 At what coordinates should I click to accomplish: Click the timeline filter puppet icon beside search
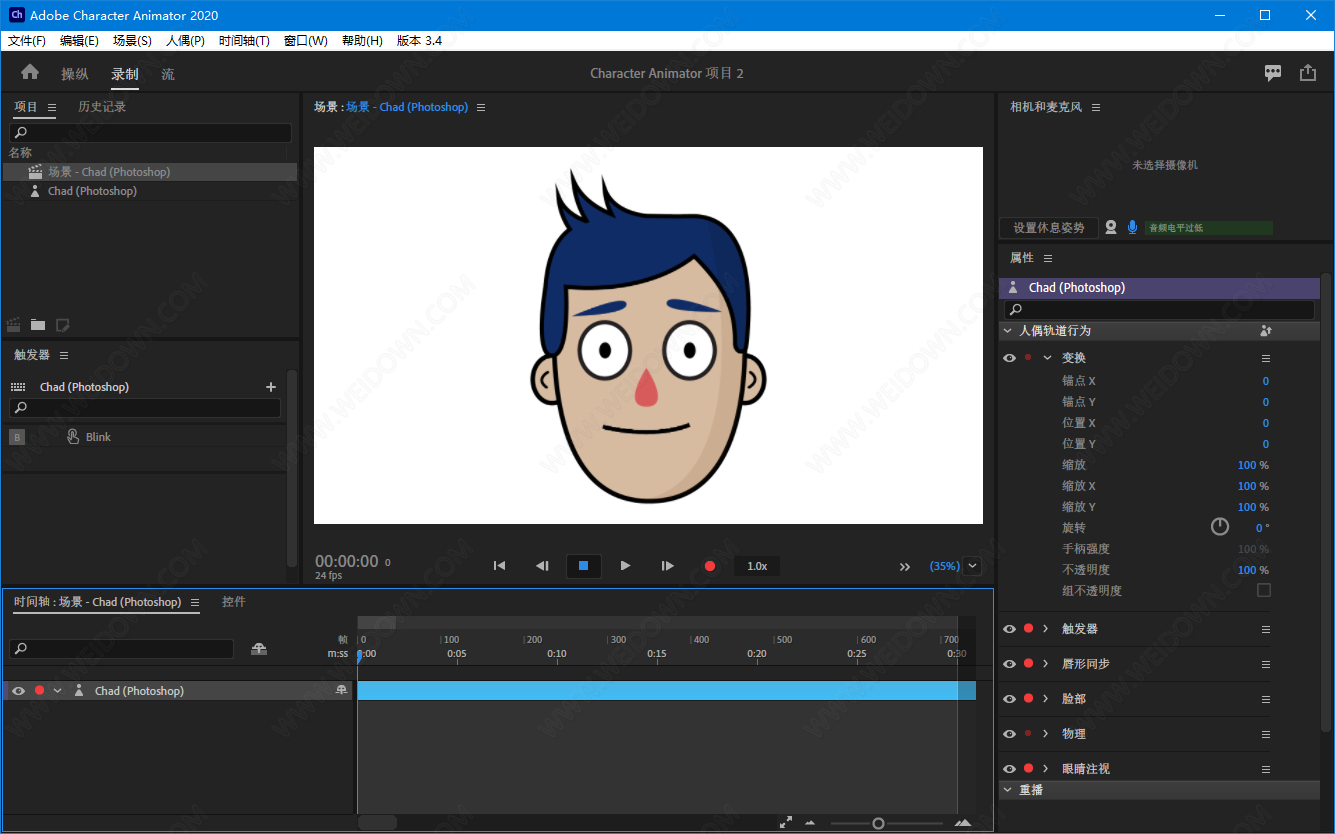click(259, 649)
